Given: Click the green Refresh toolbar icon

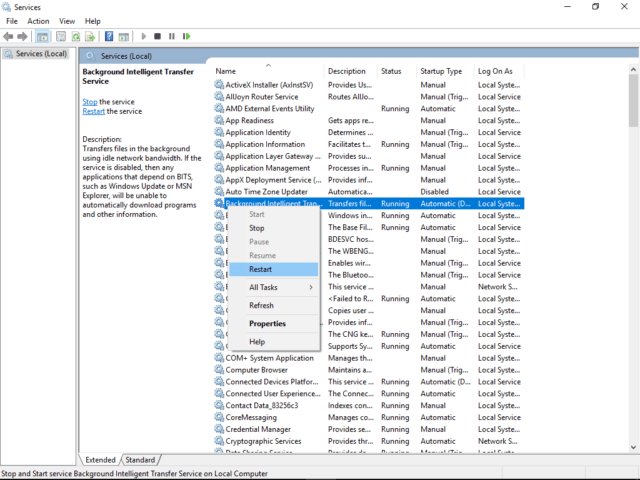Looking at the screenshot, I should click(x=76, y=37).
